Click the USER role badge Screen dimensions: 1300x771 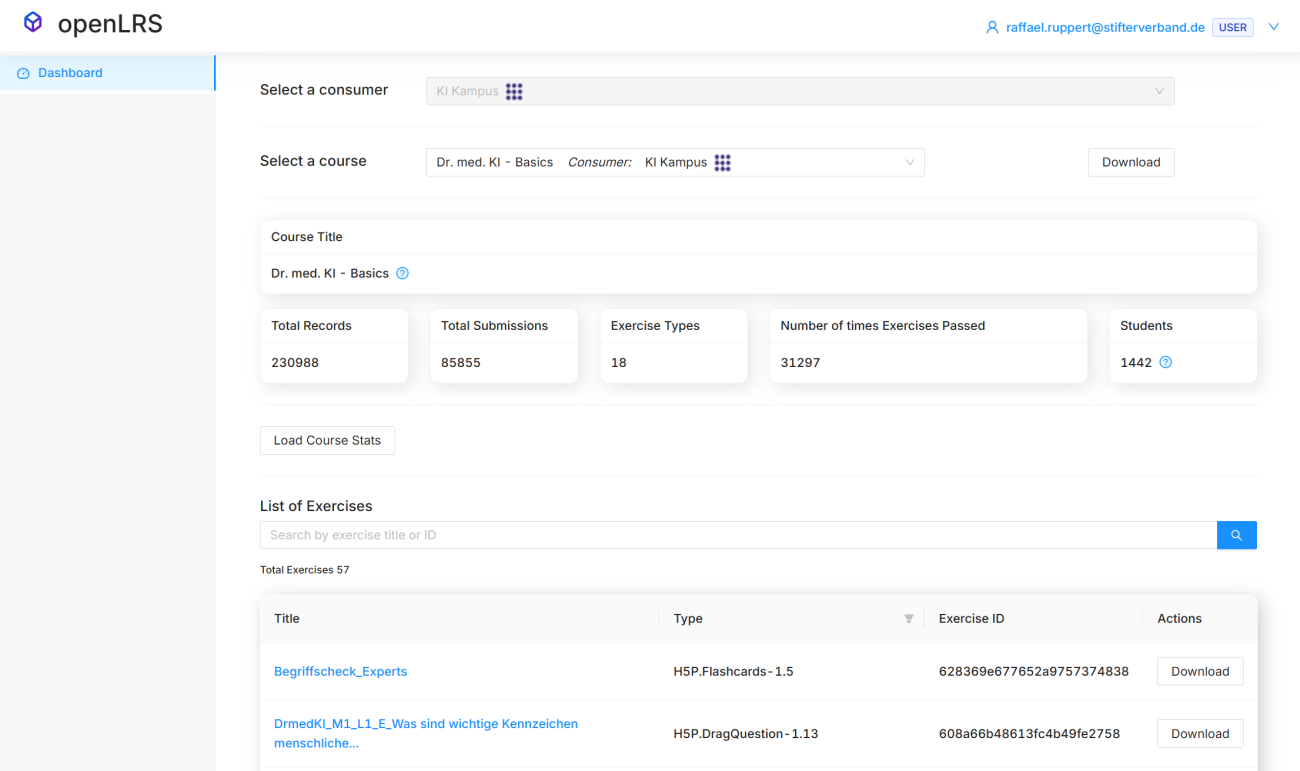click(x=1232, y=28)
